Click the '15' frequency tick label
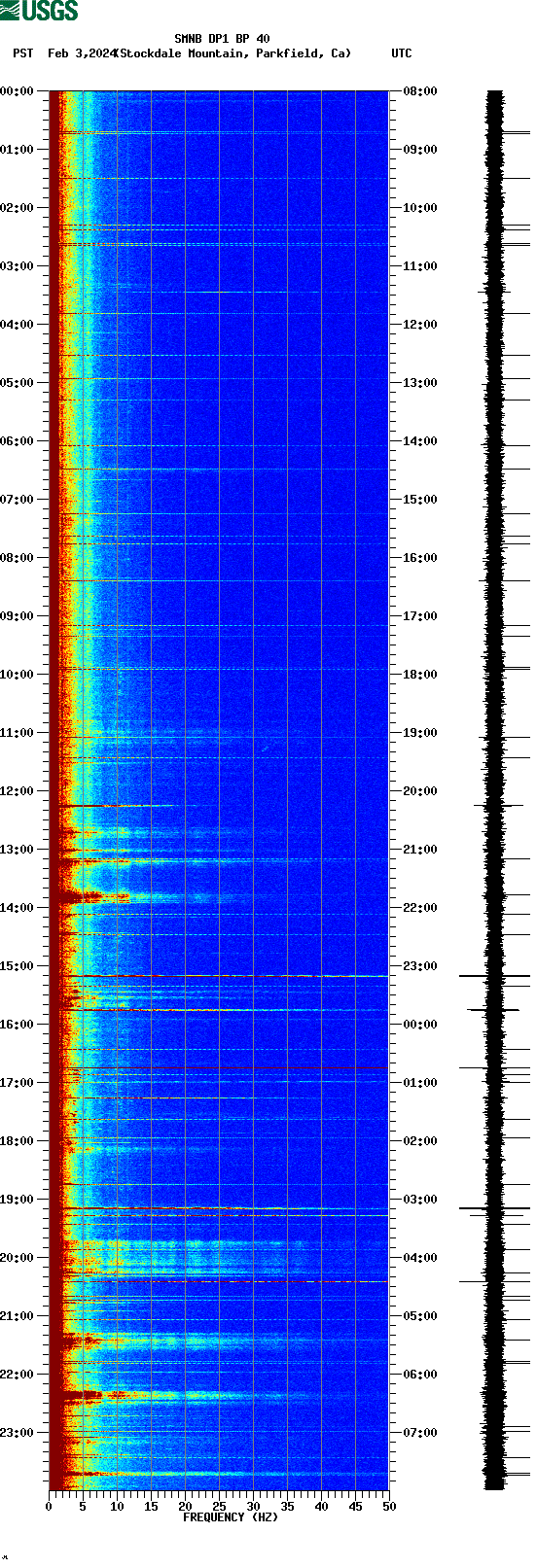Image resolution: width=537 pixels, height=1568 pixels. [x=151, y=1507]
